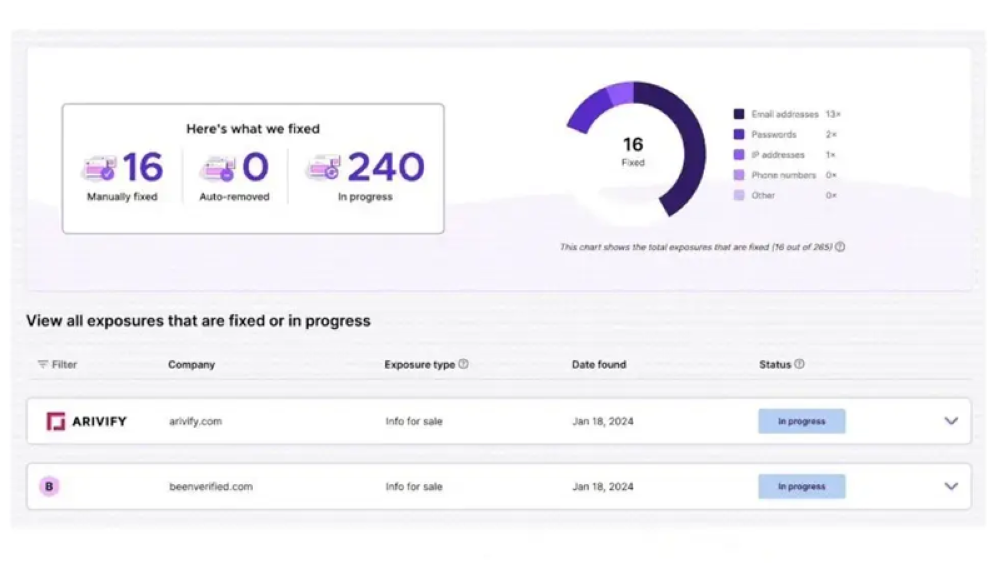Open the Filter control

point(57,365)
